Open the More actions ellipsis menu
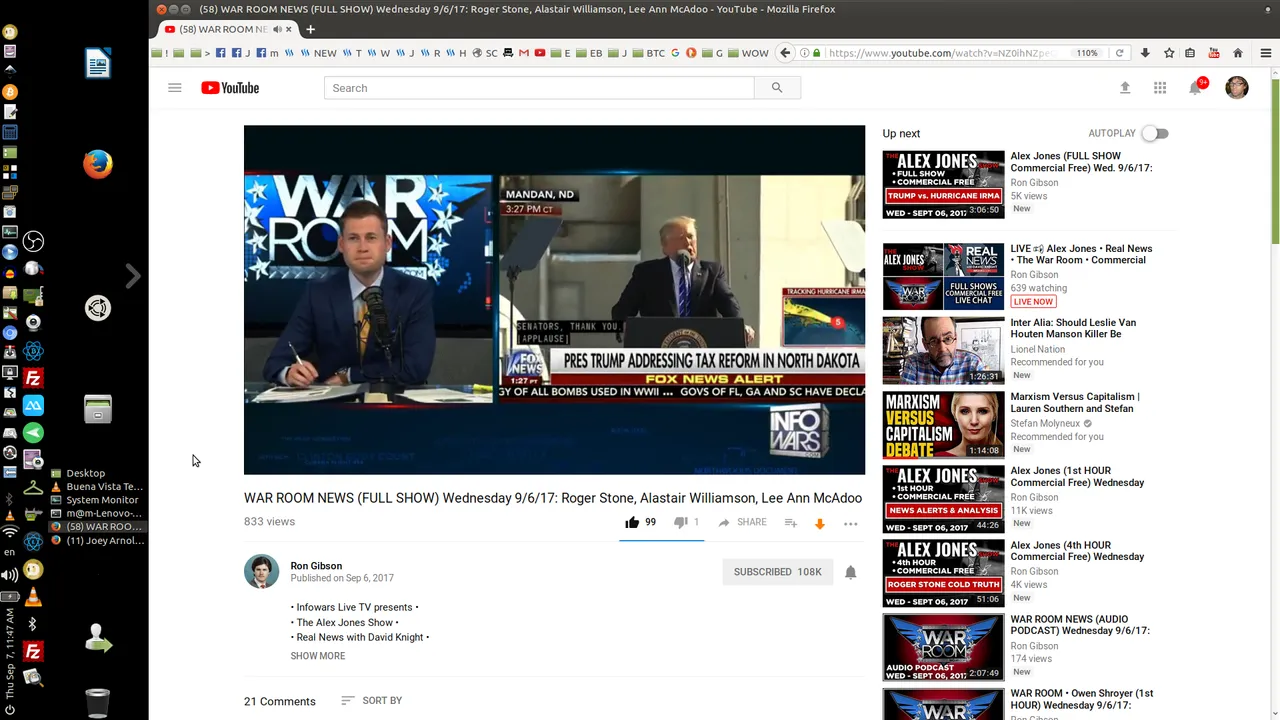 (851, 523)
